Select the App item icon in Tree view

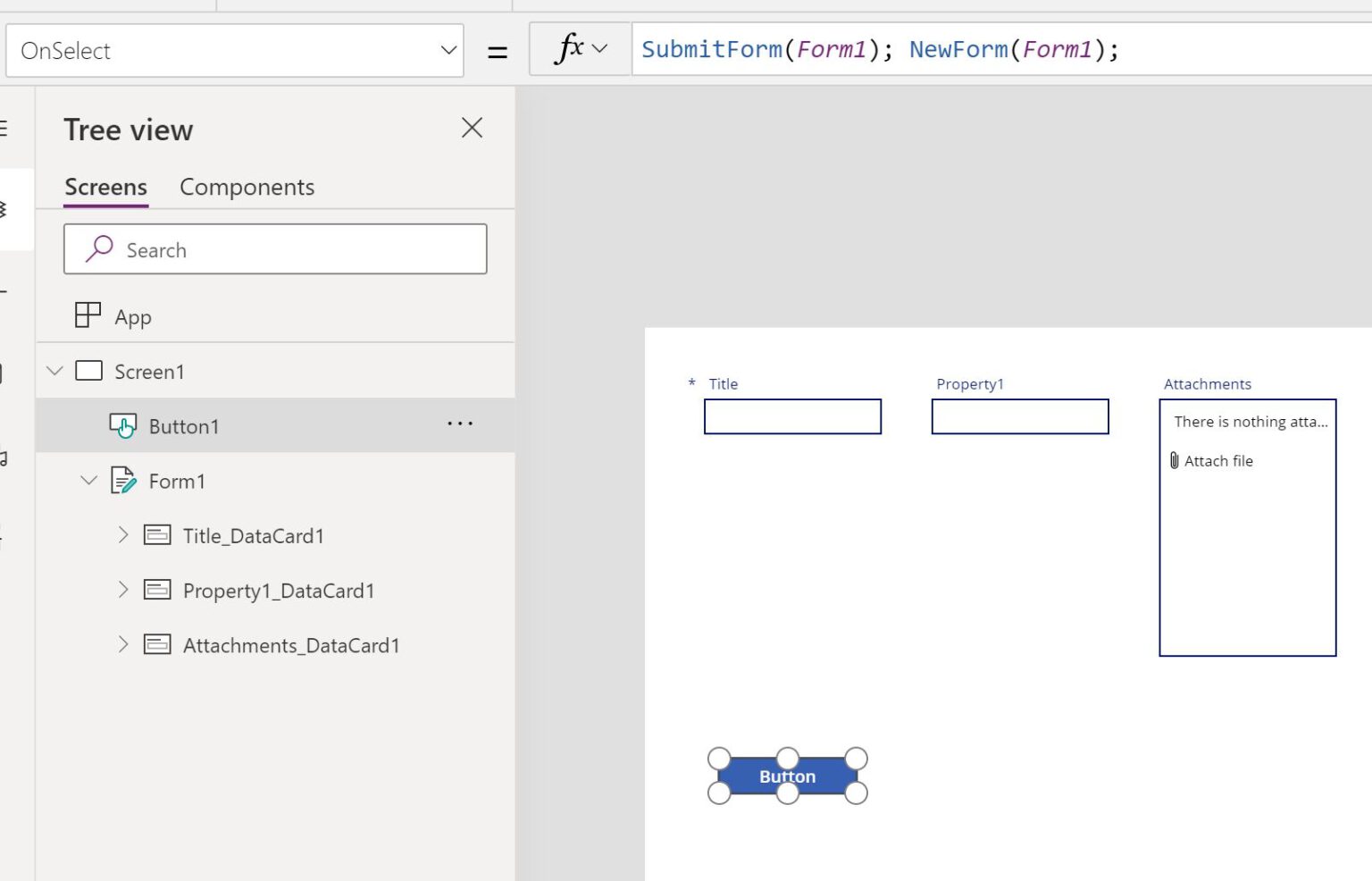tap(87, 315)
